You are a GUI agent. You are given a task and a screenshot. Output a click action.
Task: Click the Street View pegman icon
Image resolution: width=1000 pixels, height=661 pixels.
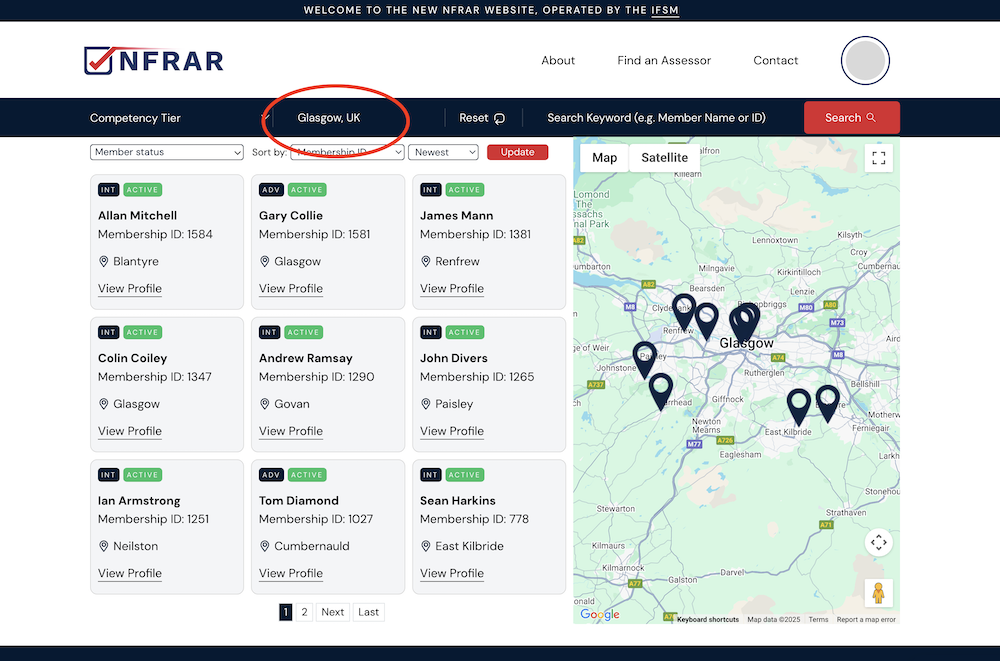click(878, 593)
